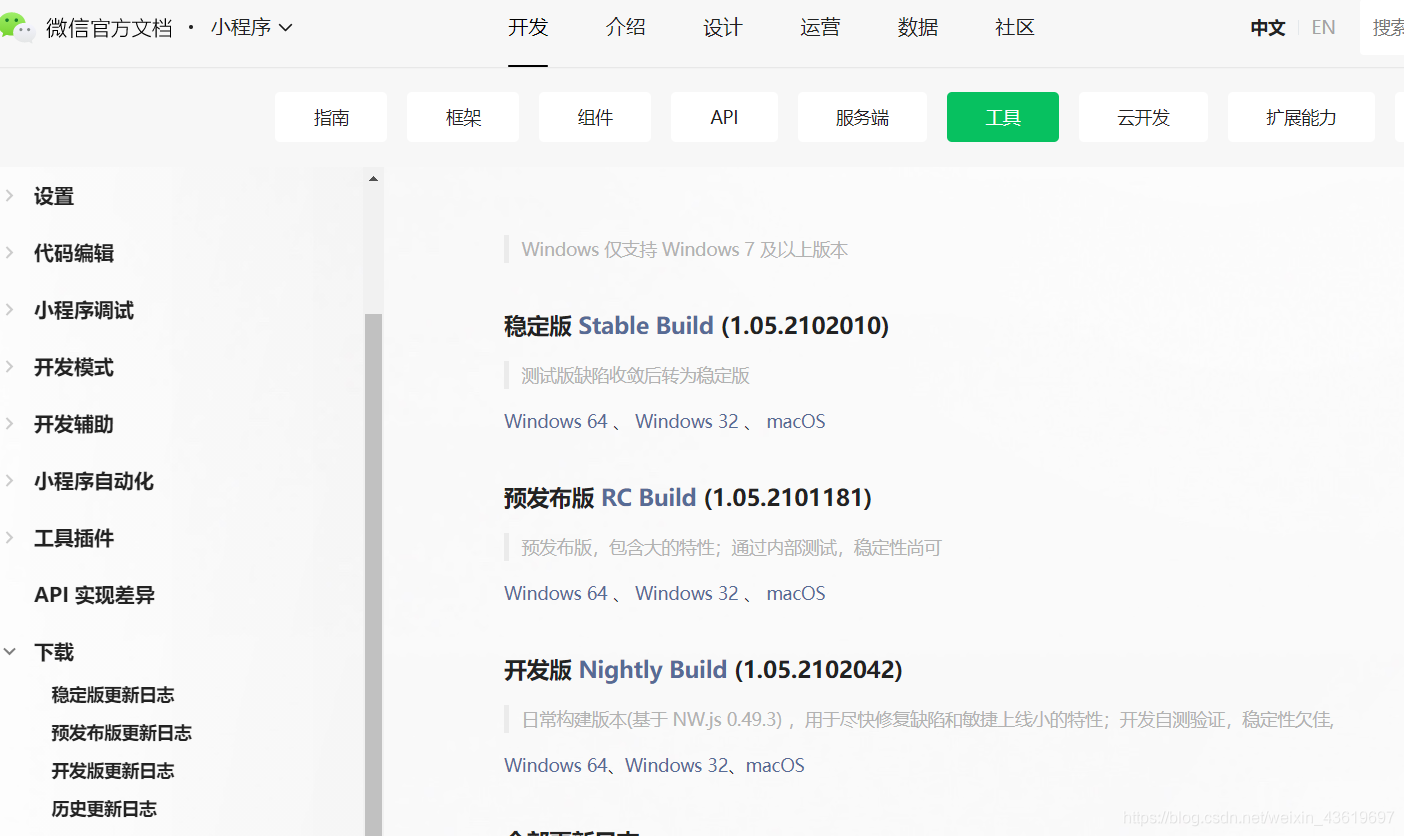Open the Nightly Build heading link

pyautogui.click(x=653, y=670)
